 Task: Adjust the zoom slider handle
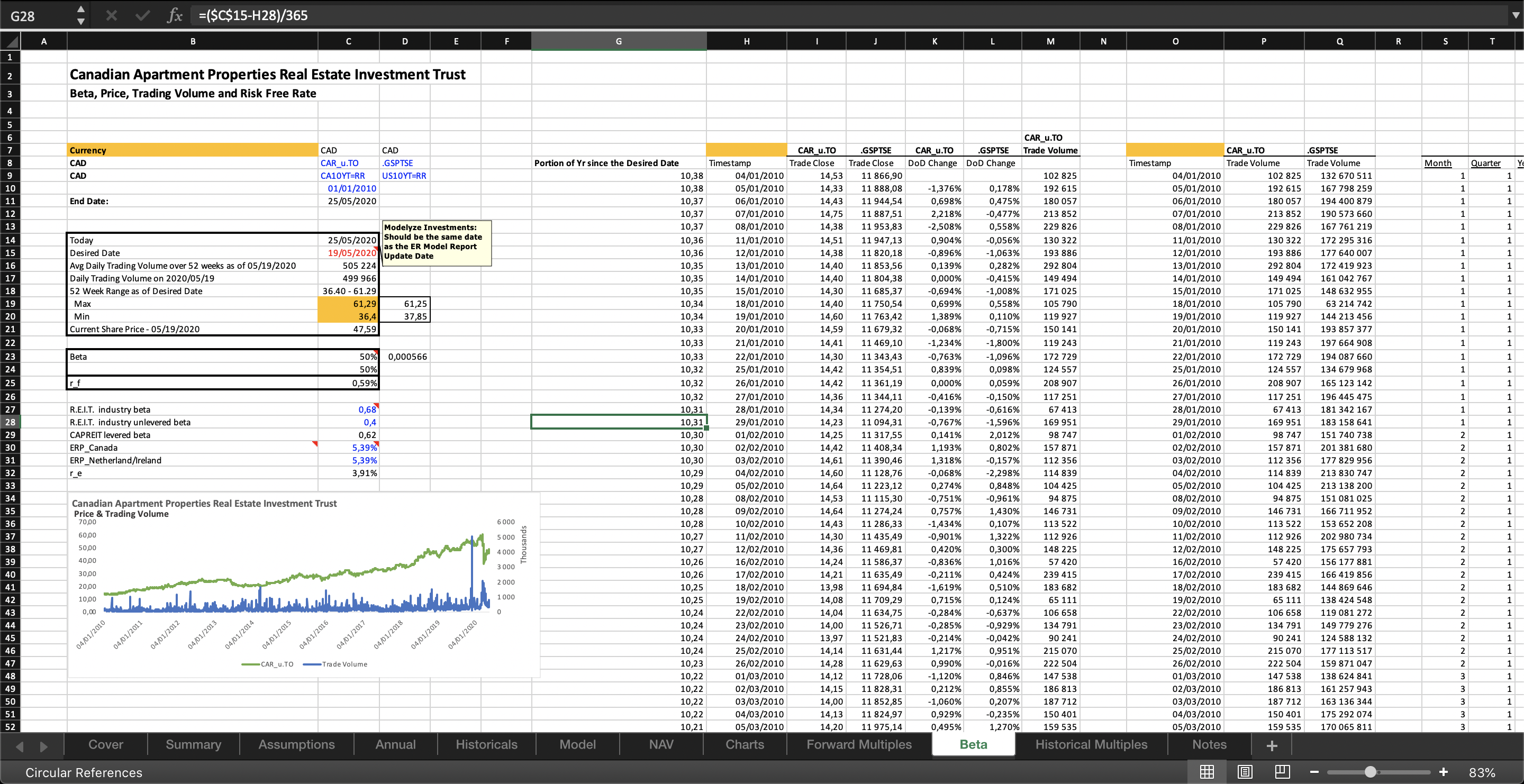pyautogui.click(x=1370, y=772)
